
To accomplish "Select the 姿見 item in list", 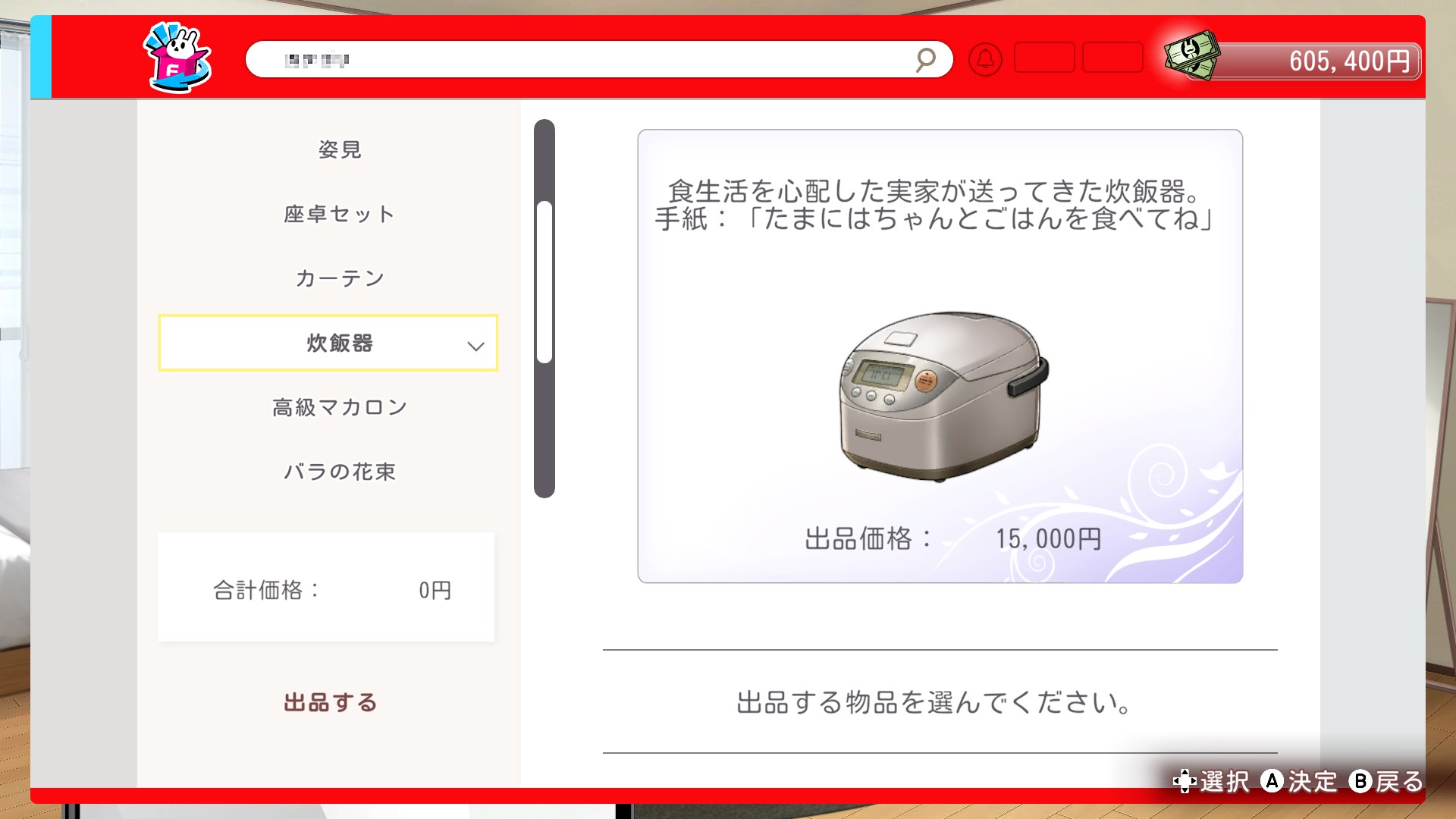I will [x=340, y=149].
